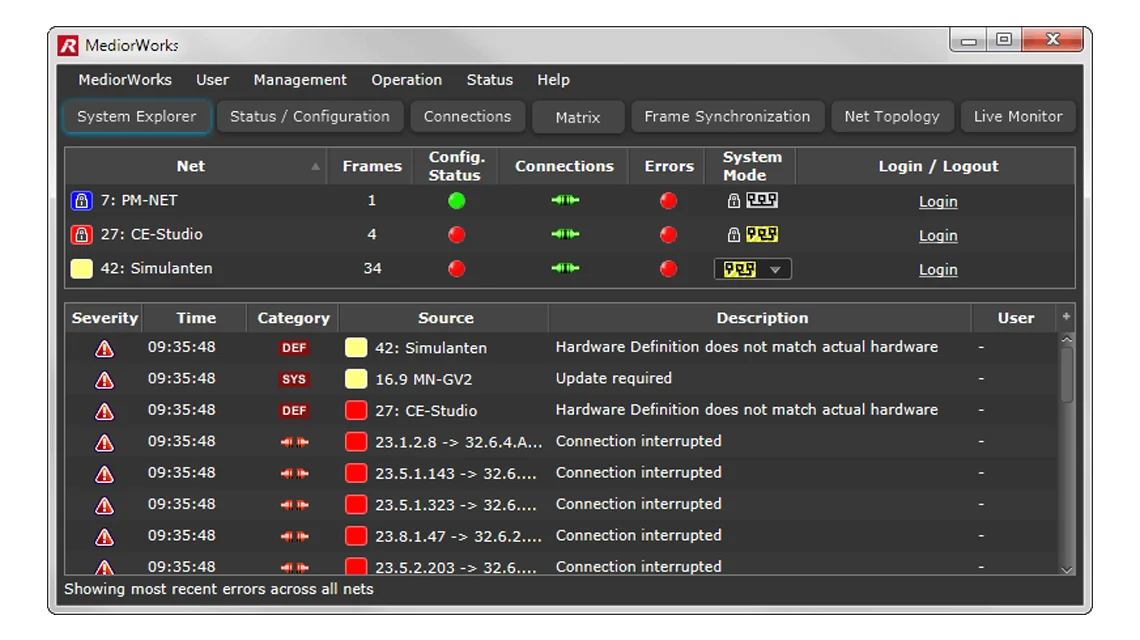
Task: Click the red config status indicator of 42: Simulanten net row
Action: coord(457,268)
